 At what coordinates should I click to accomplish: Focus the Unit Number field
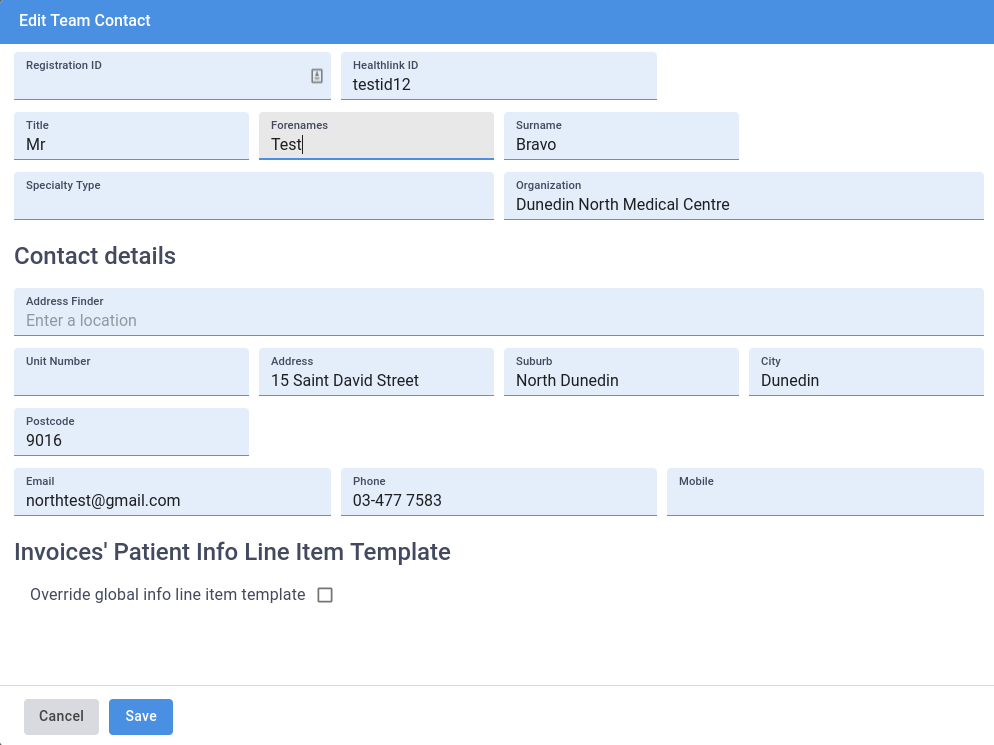coord(131,379)
